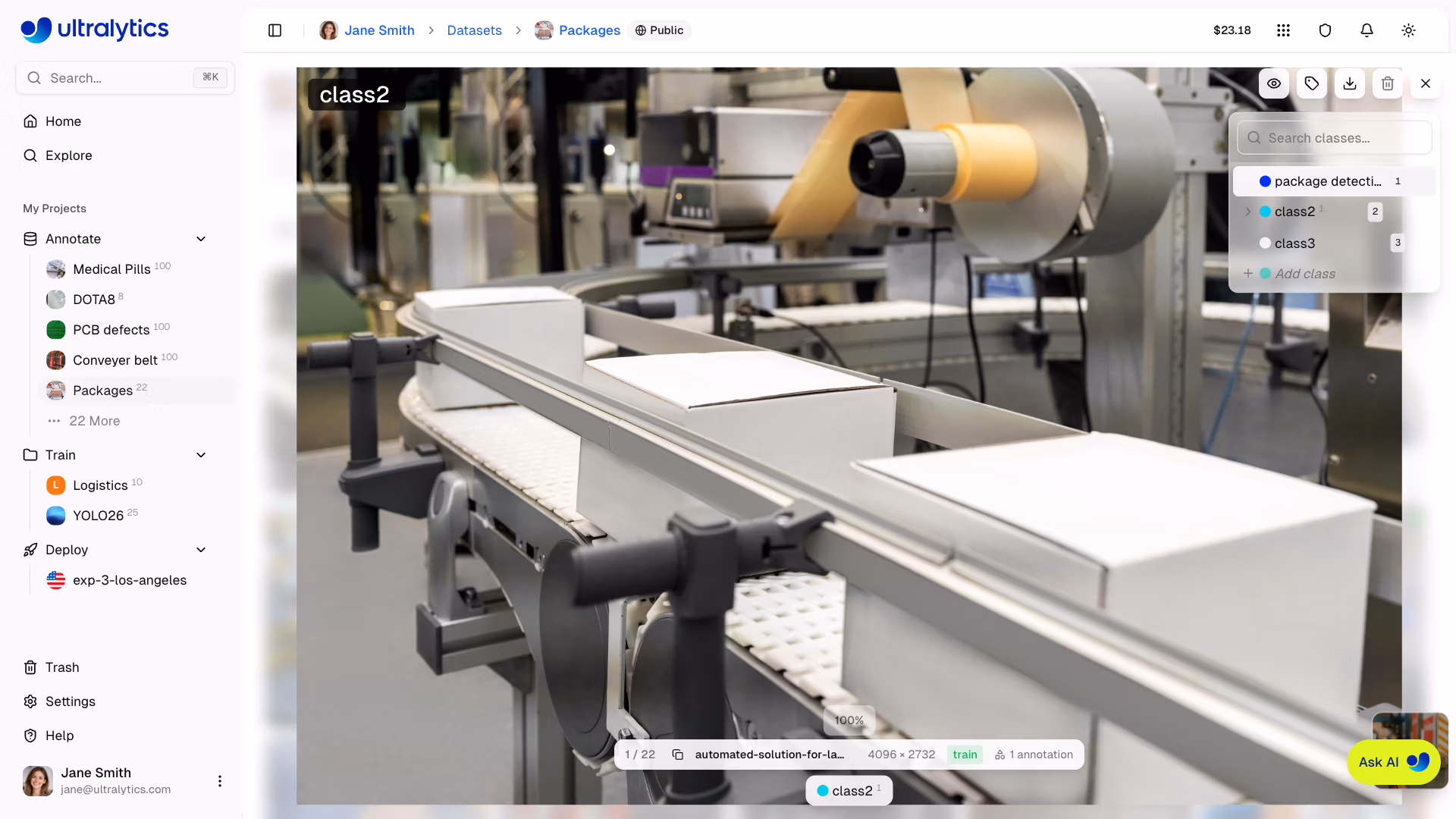Open Ask AI assistant
Image resolution: width=1456 pixels, height=819 pixels.
(1394, 762)
